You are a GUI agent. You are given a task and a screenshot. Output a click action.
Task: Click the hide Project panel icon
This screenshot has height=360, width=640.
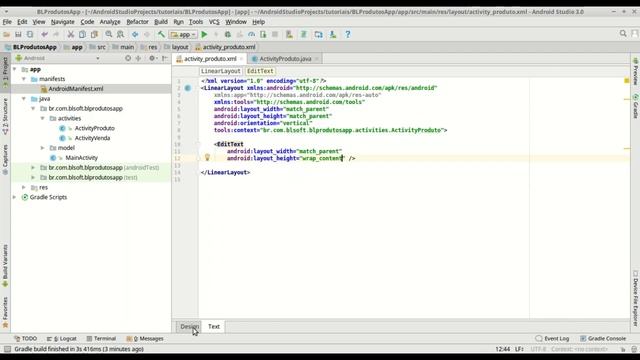click(x=164, y=58)
